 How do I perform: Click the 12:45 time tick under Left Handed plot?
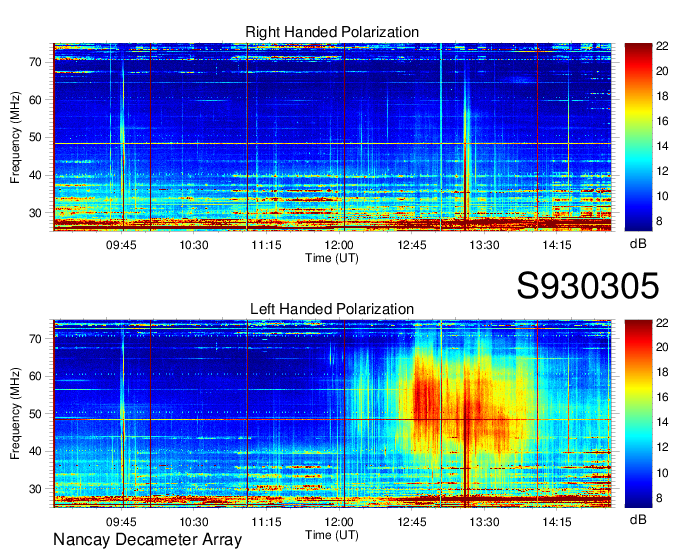[x=412, y=522]
